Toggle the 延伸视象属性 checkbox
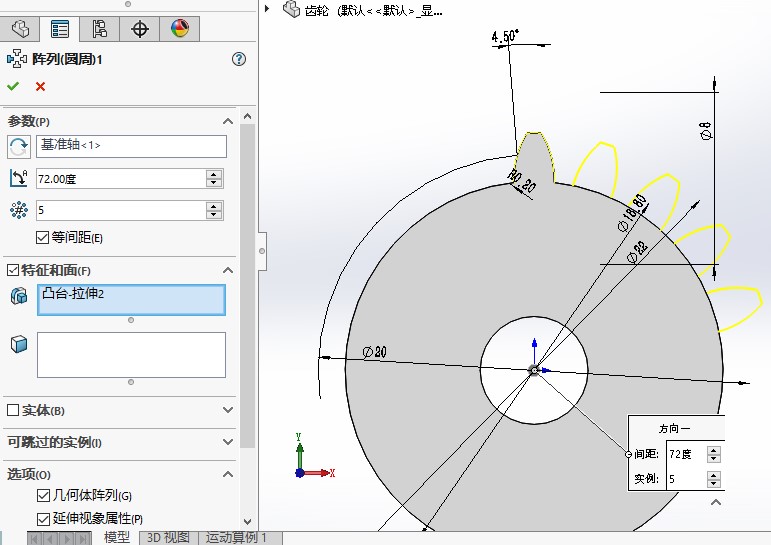Viewport: 771px width, 545px height. 43,518
